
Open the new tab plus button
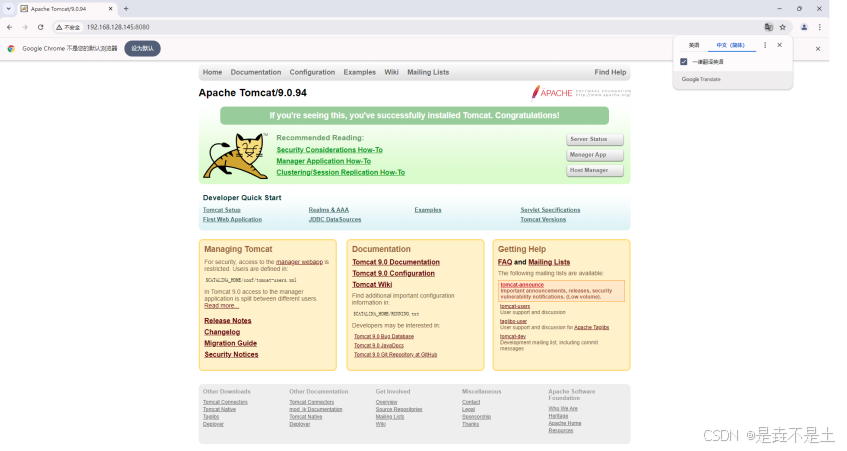click(x=126, y=9)
